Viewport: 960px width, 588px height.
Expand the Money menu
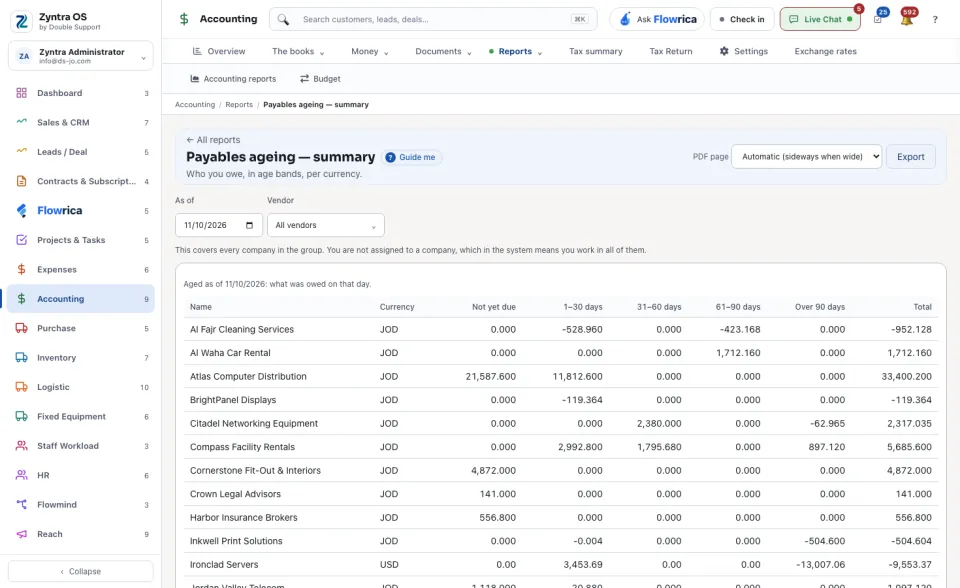370,51
